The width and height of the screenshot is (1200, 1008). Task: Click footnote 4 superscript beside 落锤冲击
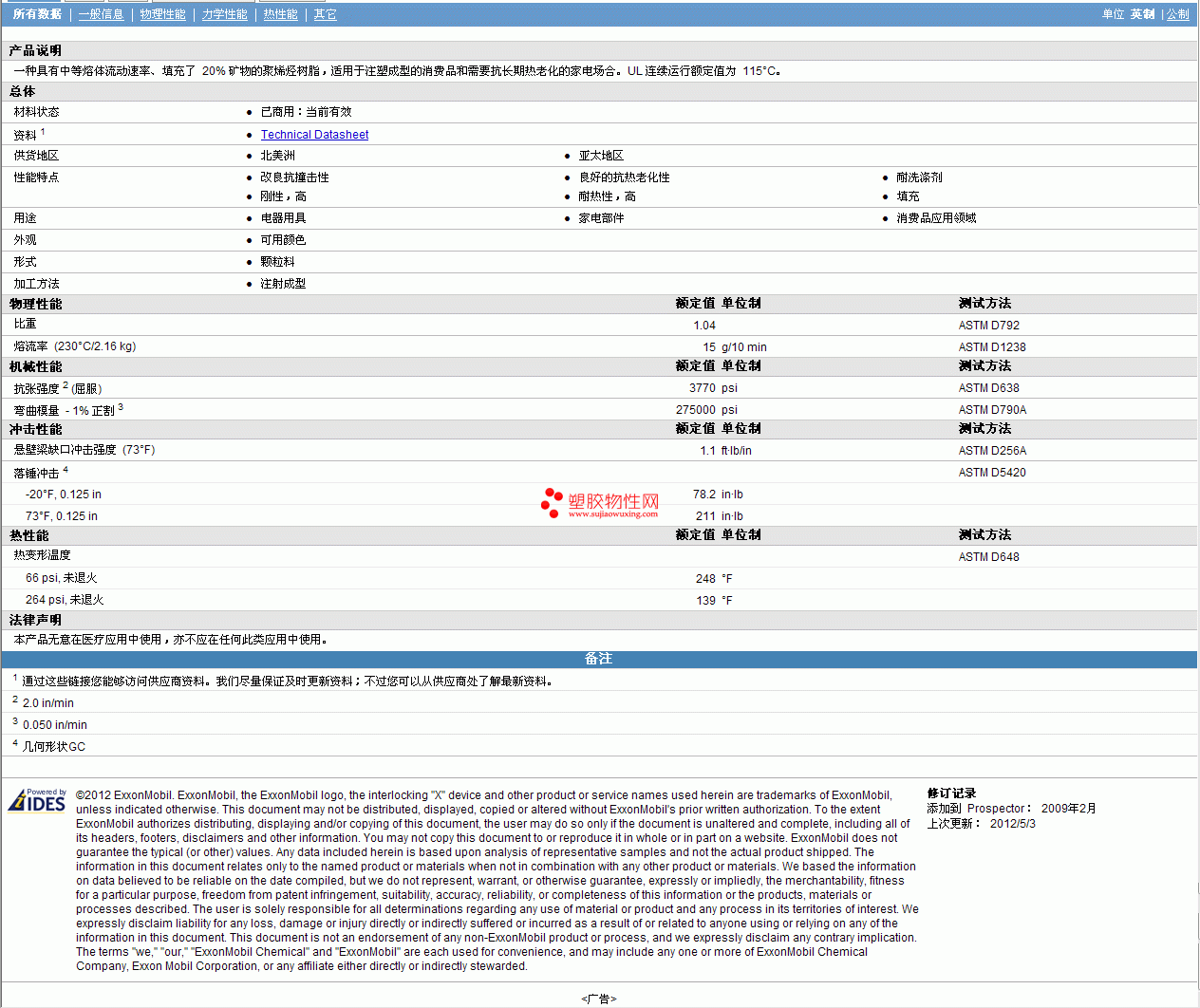[x=66, y=470]
